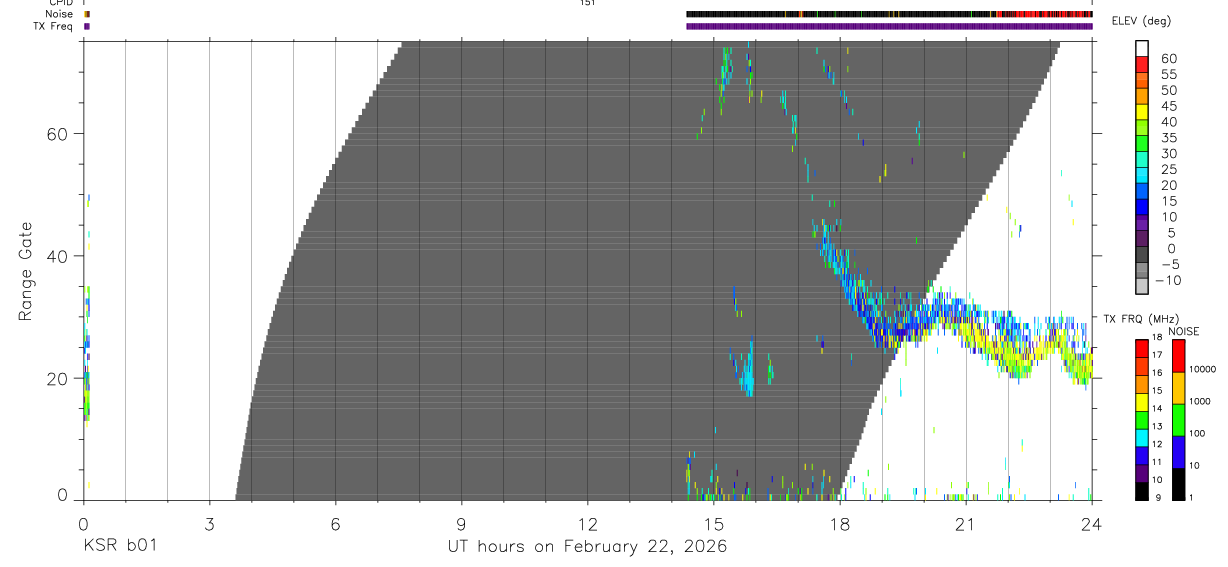Click the '35' label on ELEV scale
This screenshot has height=567, width=1228.
coord(1168,138)
